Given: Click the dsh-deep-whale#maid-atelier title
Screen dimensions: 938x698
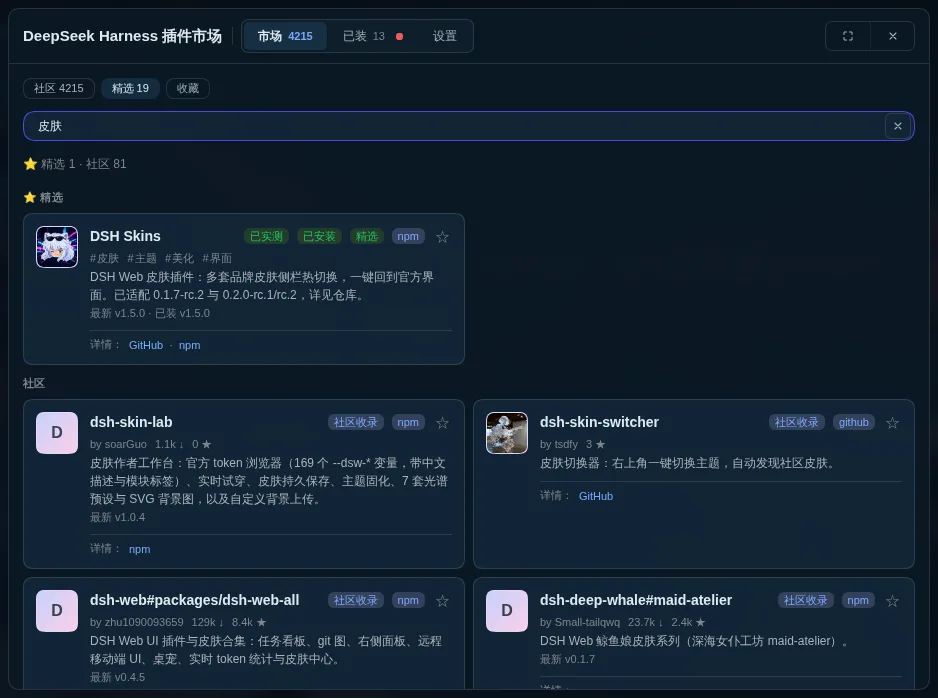Looking at the screenshot, I should click(x=636, y=600).
